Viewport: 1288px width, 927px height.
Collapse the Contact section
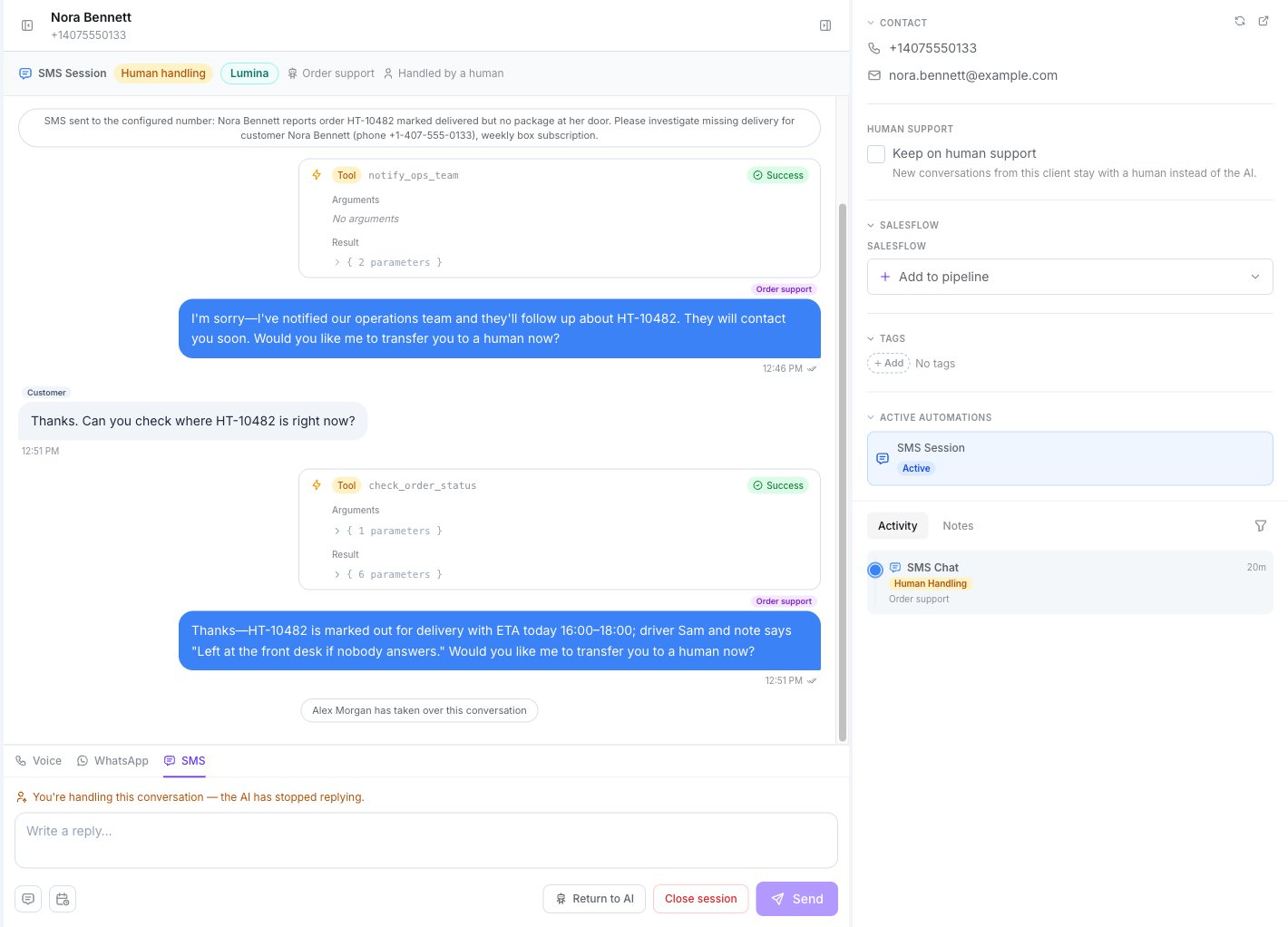click(897, 23)
